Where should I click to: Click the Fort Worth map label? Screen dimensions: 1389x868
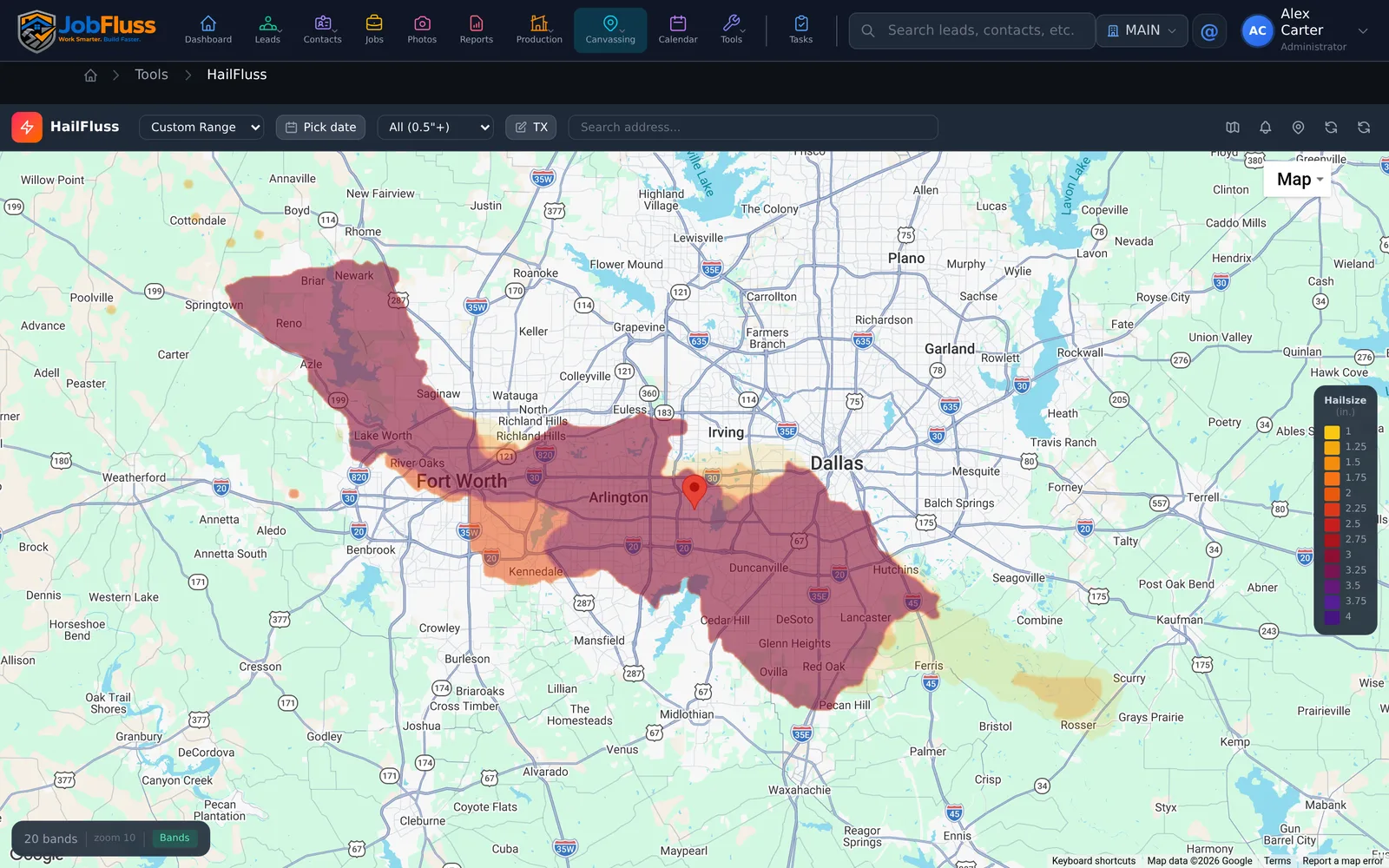coord(461,481)
